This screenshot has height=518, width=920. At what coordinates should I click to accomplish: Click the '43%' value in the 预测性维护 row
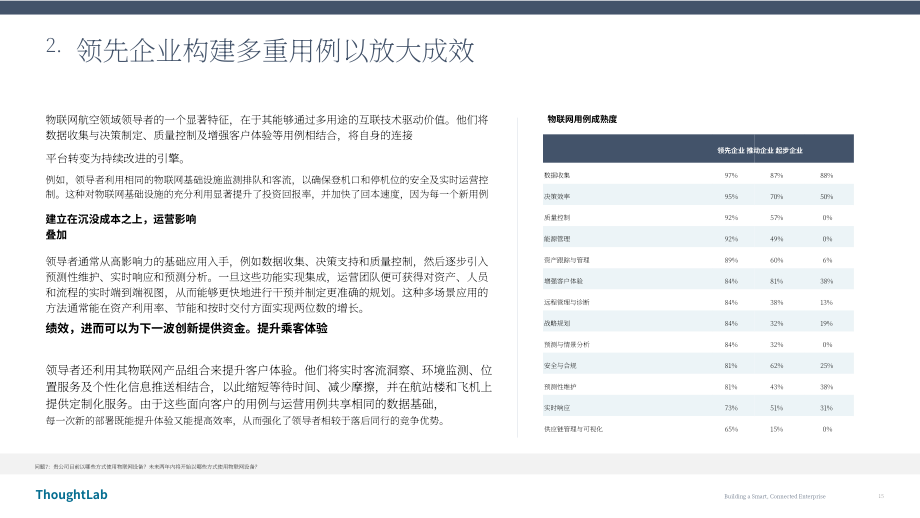pos(777,387)
